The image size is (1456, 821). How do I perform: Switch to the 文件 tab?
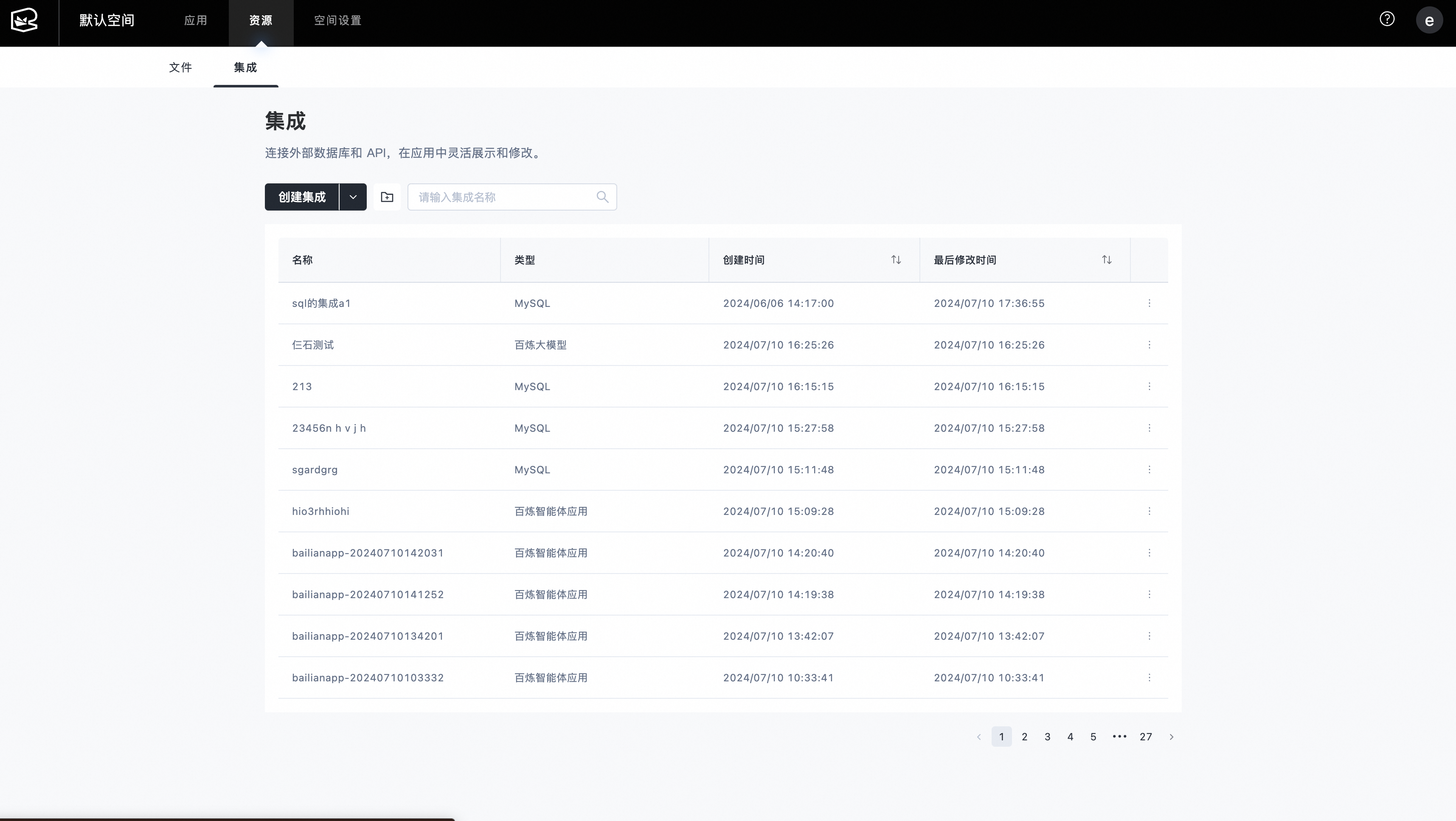click(180, 67)
